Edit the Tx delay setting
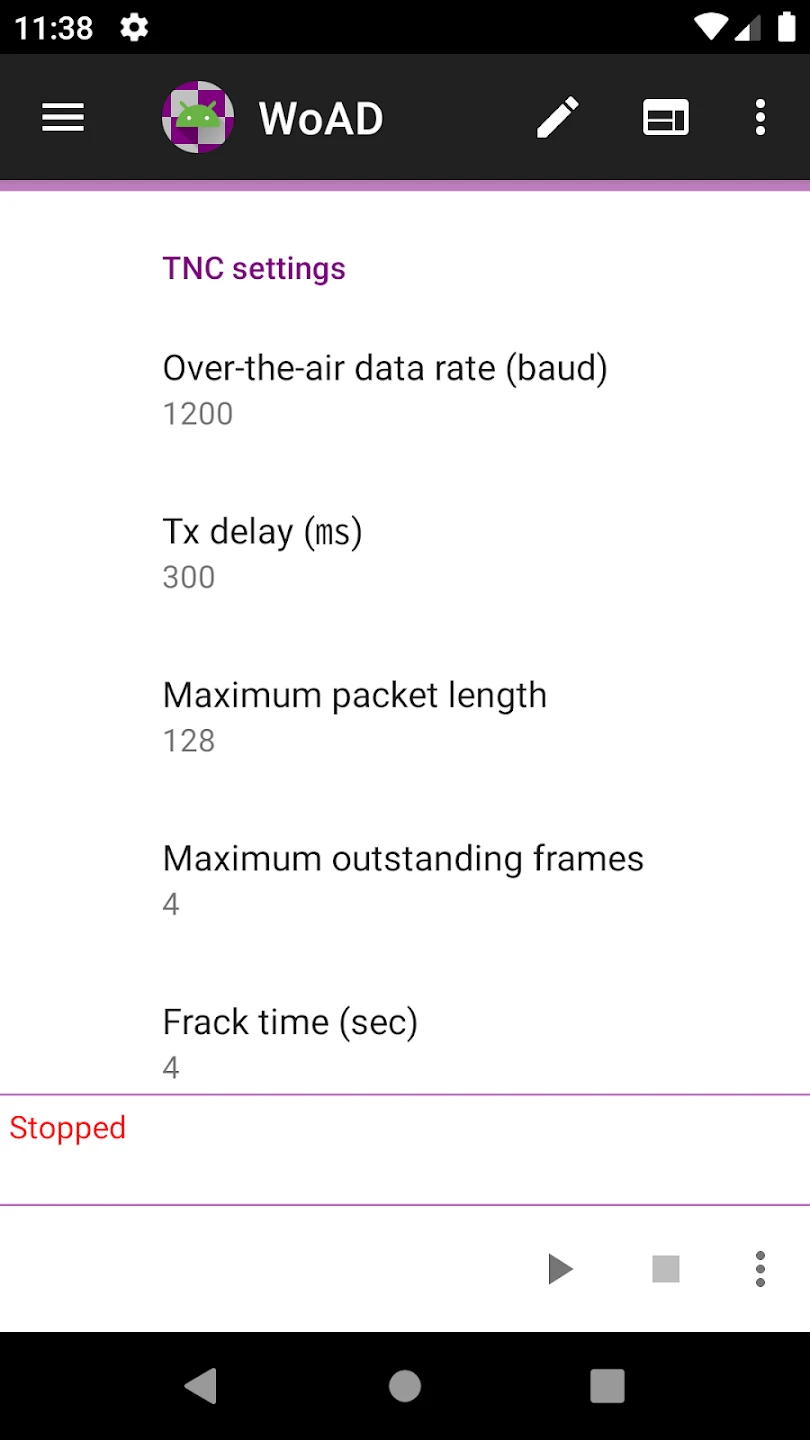This screenshot has width=810, height=1440. pyautogui.click(x=263, y=553)
